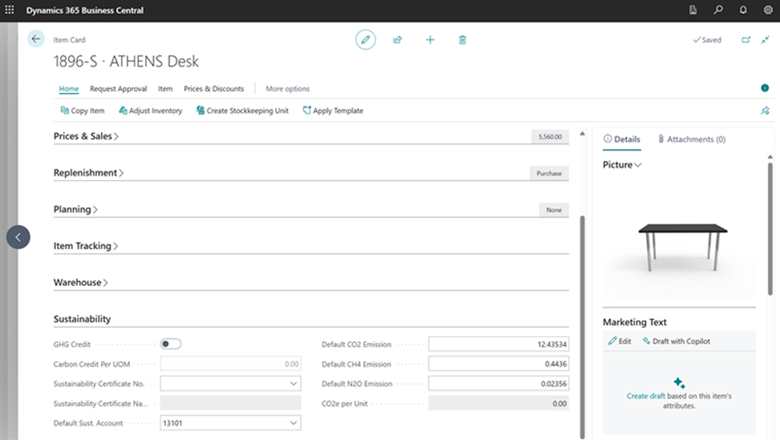The width and height of the screenshot is (780, 440).
Task: Open the app launcher waffle icon
Action: click(x=9, y=10)
